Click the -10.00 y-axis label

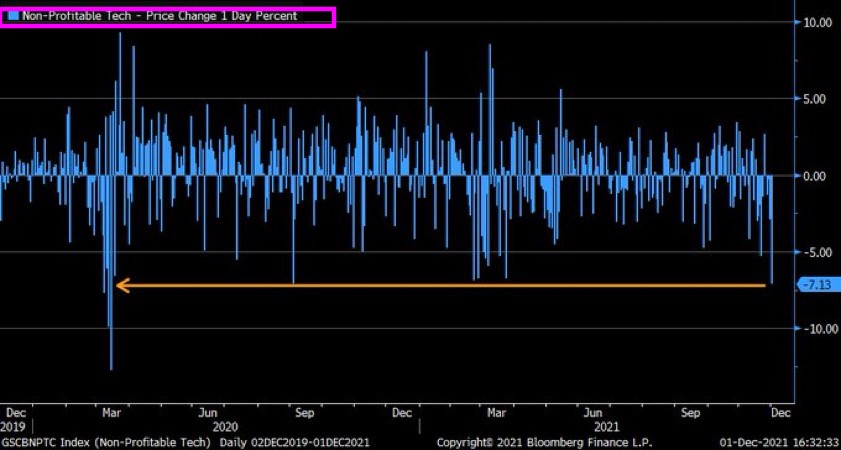pos(818,329)
